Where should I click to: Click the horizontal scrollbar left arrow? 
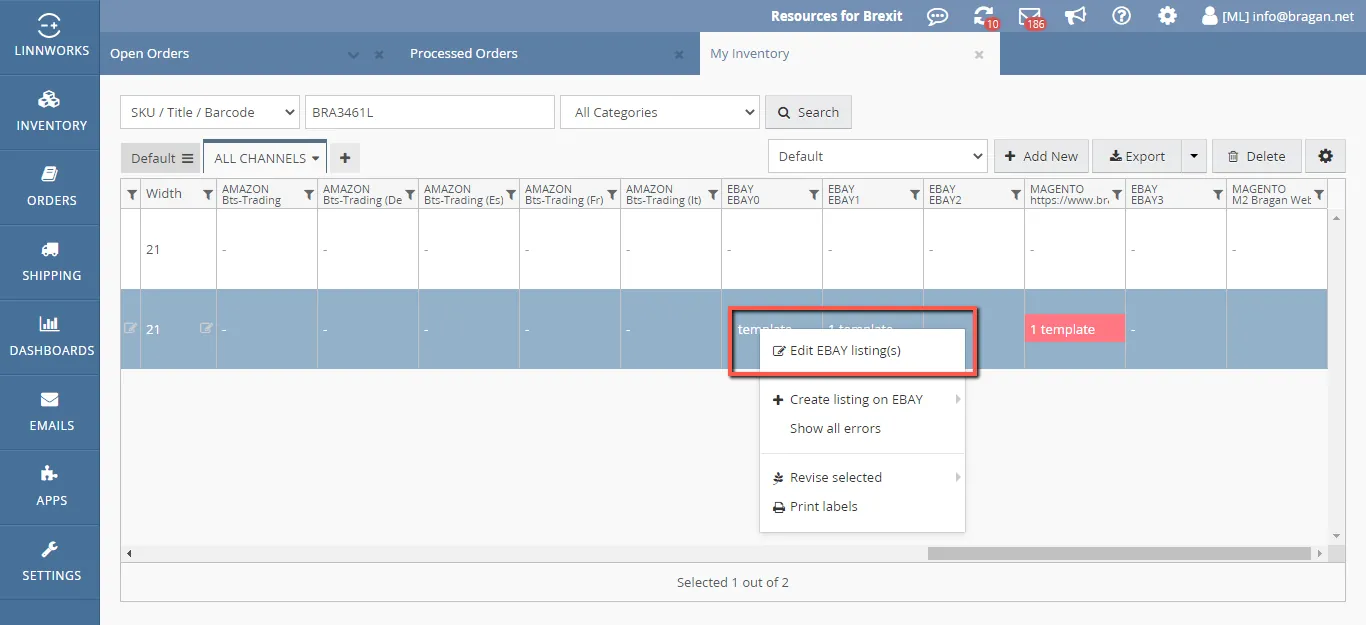coord(128,553)
